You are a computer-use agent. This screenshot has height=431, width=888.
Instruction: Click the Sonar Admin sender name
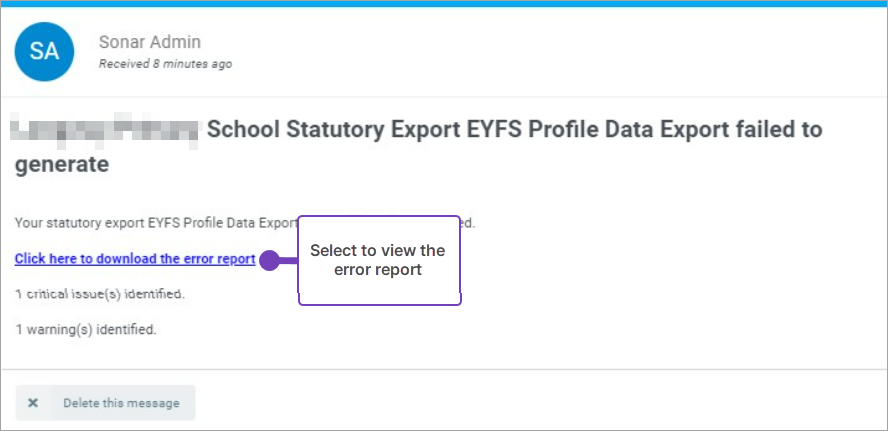click(x=150, y=42)
